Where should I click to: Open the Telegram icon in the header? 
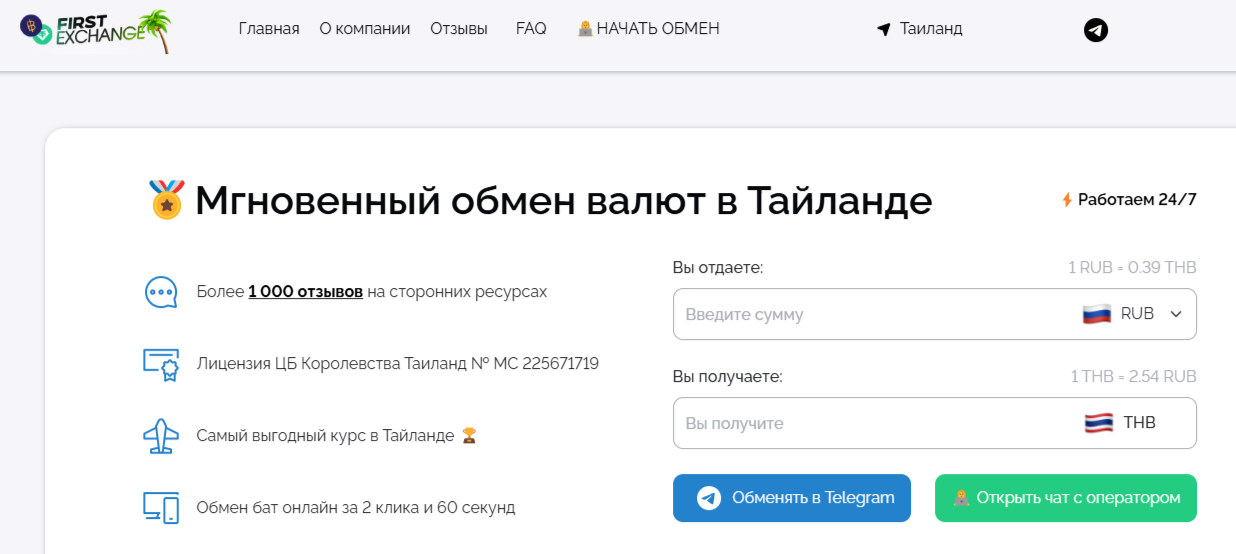(1096, 30)
